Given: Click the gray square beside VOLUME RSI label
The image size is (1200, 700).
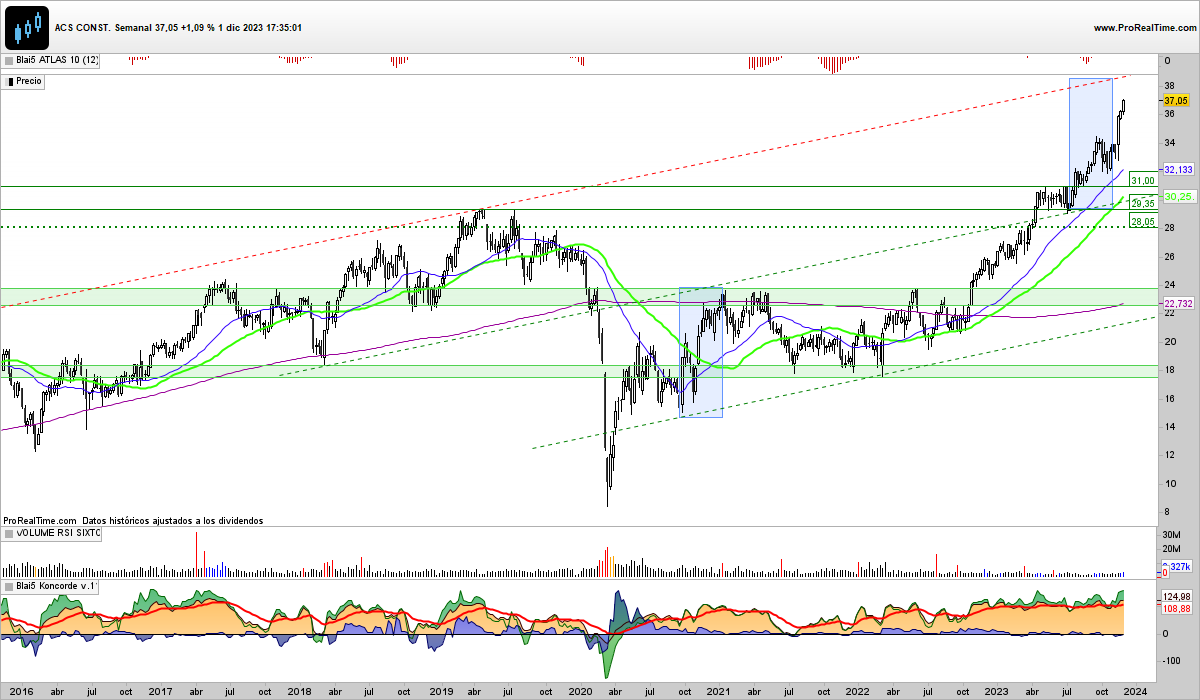Looking at the screenshot, I should point(9,535).
